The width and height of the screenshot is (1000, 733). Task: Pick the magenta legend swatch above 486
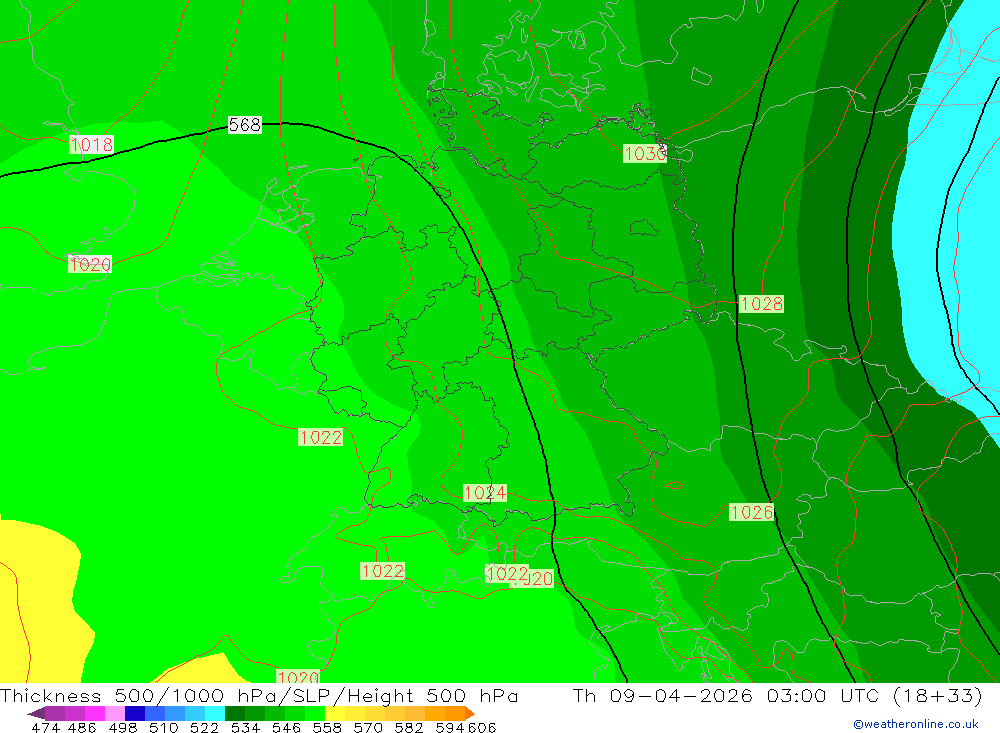click(93, 713)
